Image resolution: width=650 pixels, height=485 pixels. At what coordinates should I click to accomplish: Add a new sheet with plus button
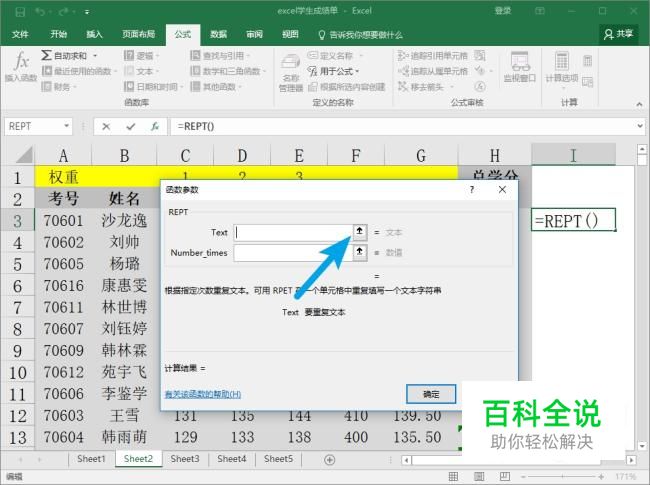click(330, 460)
